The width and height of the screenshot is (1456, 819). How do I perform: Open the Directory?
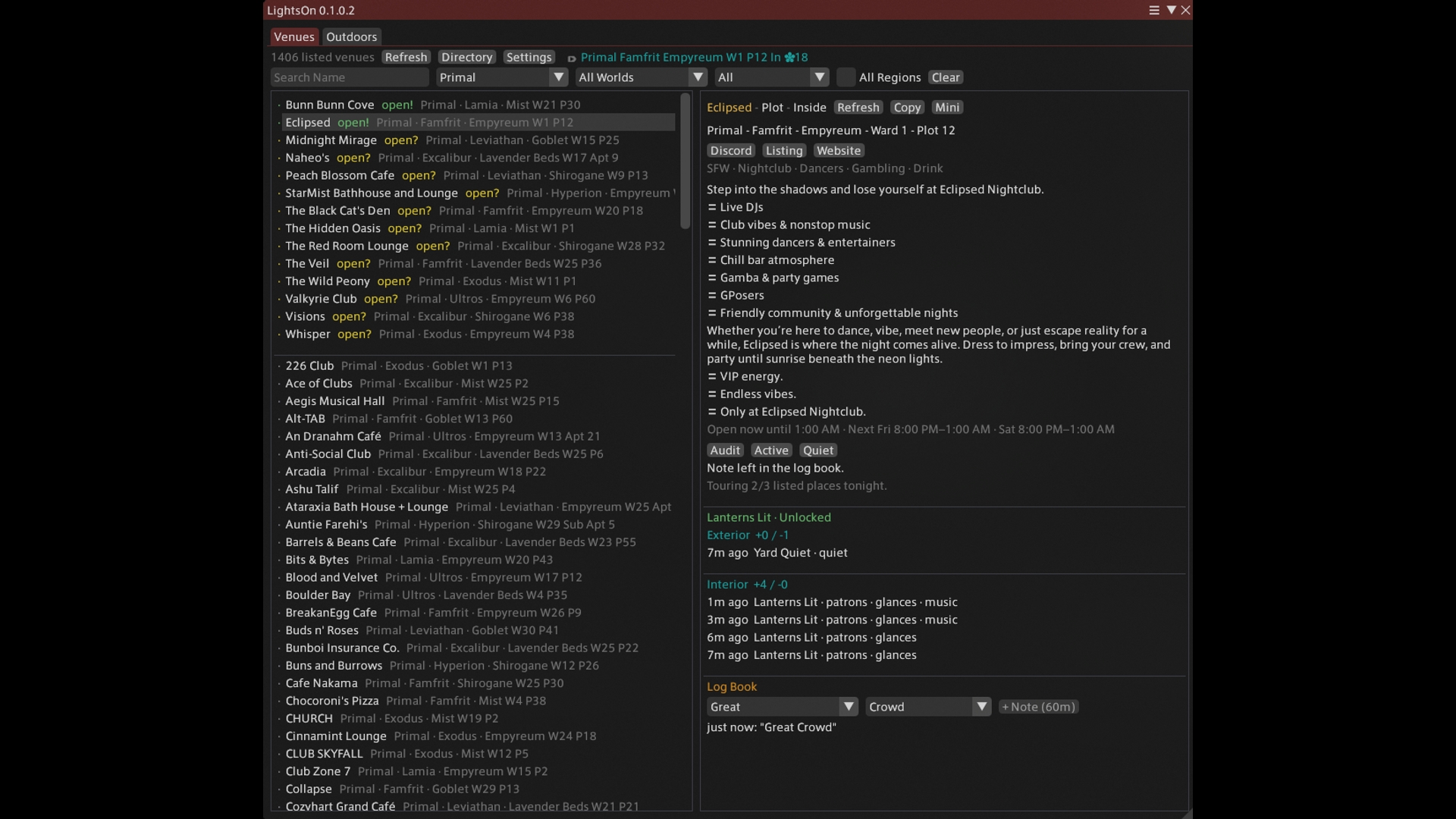tap(466, 57)
